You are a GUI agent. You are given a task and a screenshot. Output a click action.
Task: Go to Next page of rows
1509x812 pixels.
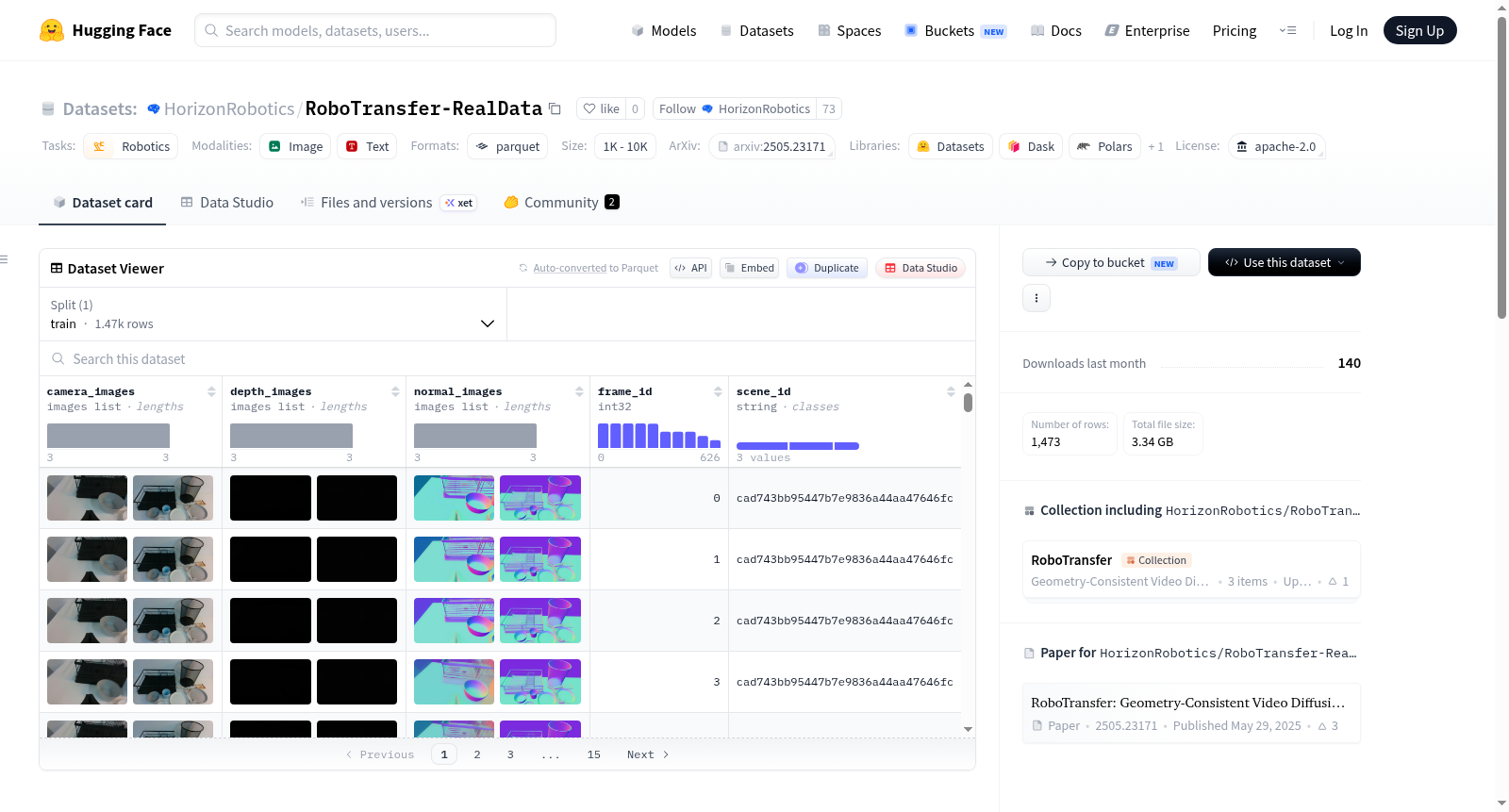(648, 754)
